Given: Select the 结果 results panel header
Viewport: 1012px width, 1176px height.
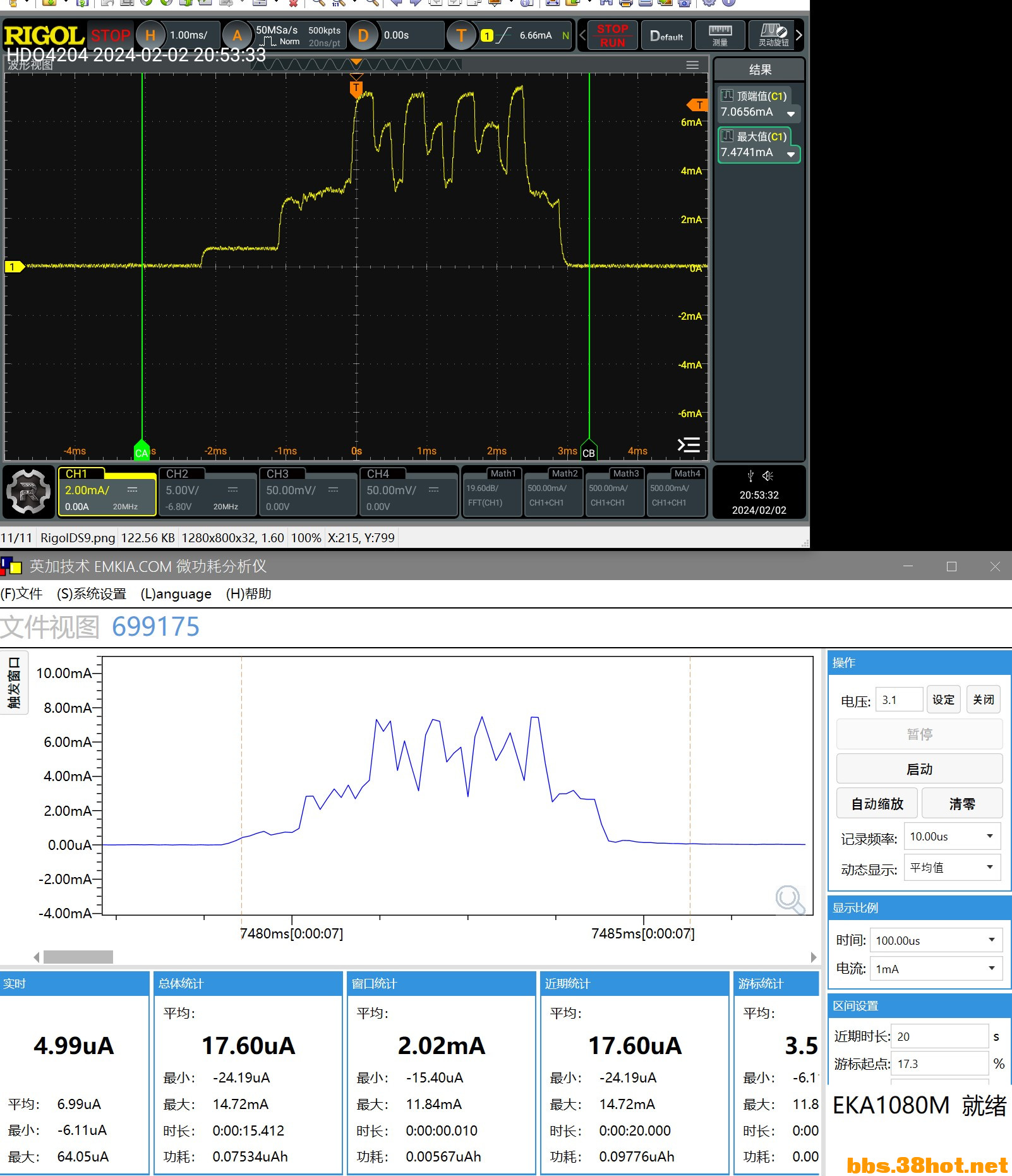Looking at the screenshot, I should pos(759,70).
